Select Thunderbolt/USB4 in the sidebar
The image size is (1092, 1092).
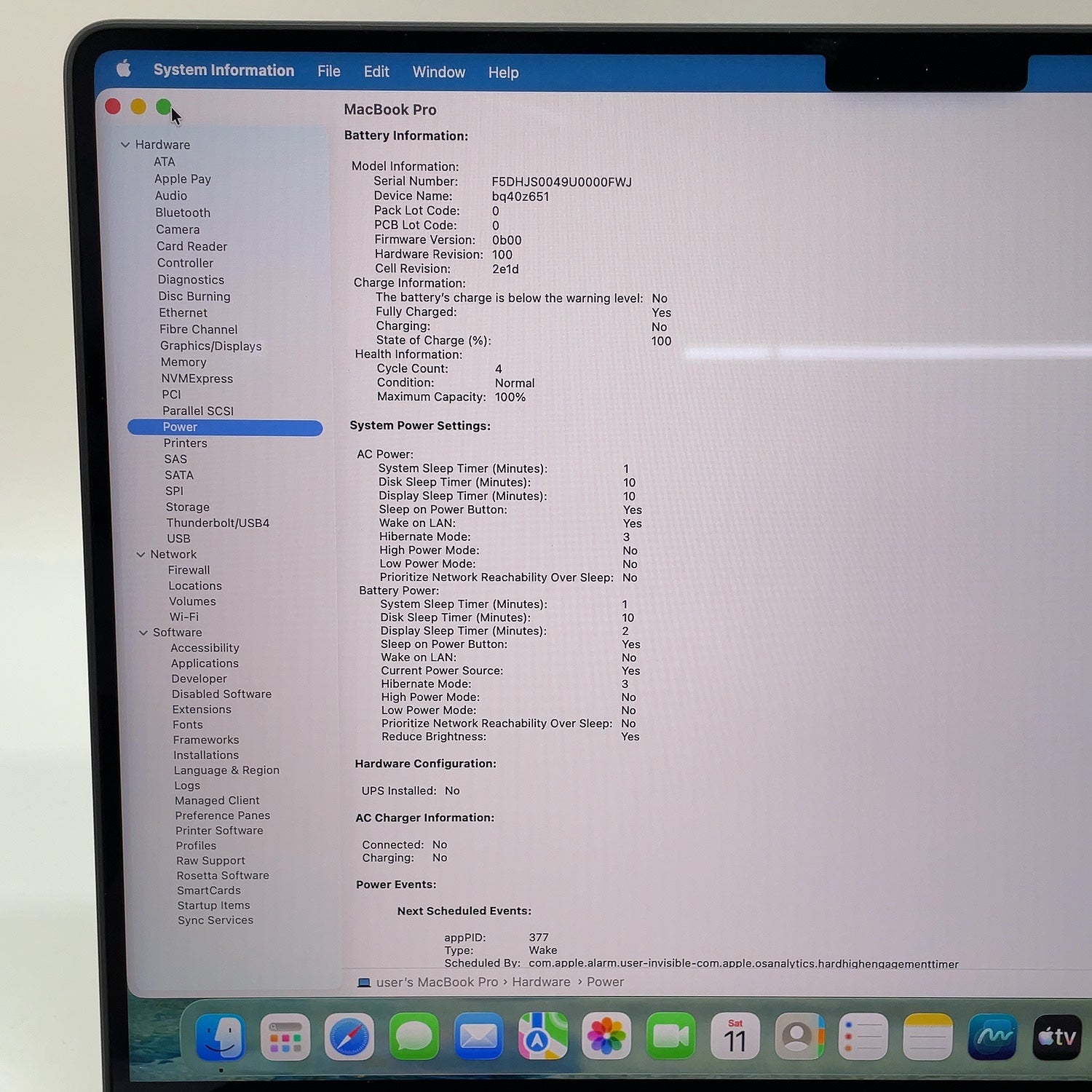pyautogui.click(x=218, y=523)
